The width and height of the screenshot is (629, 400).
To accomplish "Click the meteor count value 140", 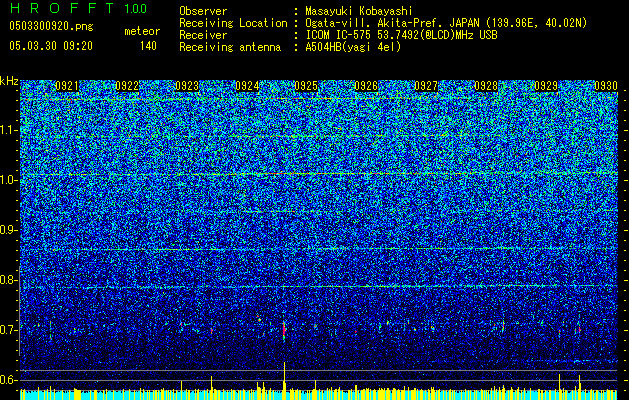I will click(x=148, y=46).
